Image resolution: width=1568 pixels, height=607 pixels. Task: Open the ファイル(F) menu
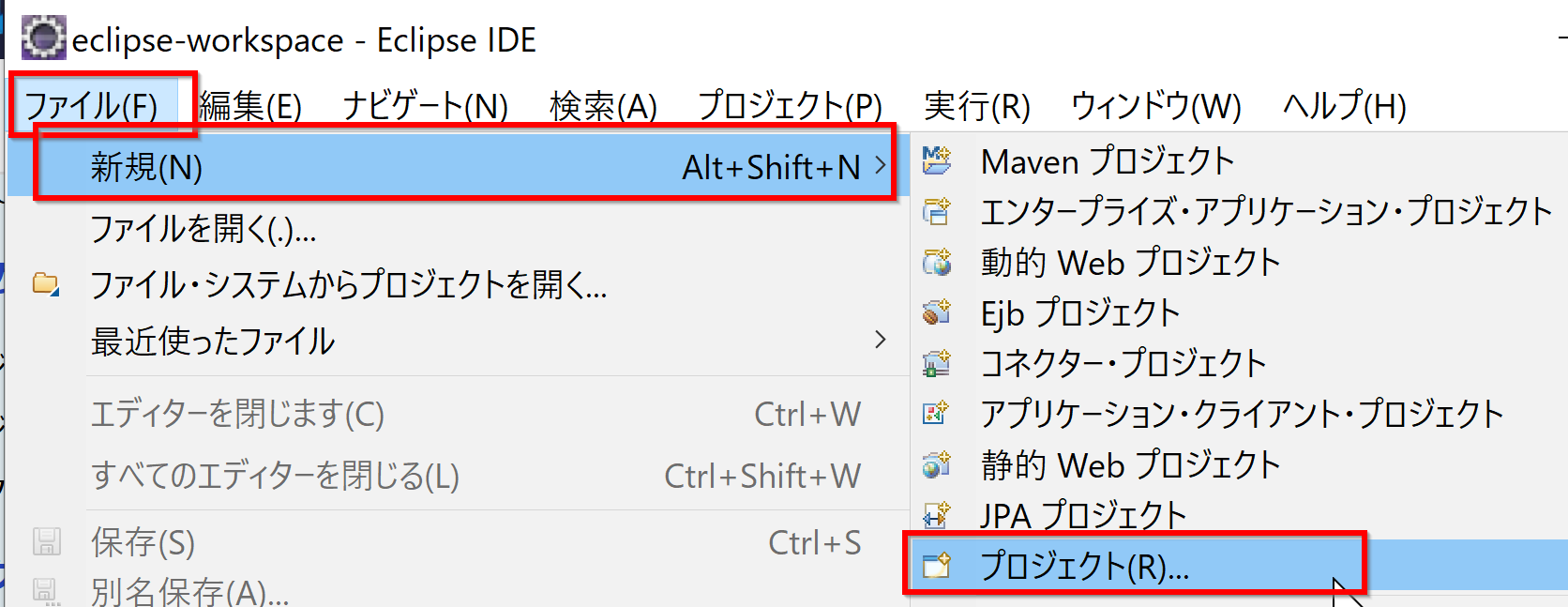point(92,106)
